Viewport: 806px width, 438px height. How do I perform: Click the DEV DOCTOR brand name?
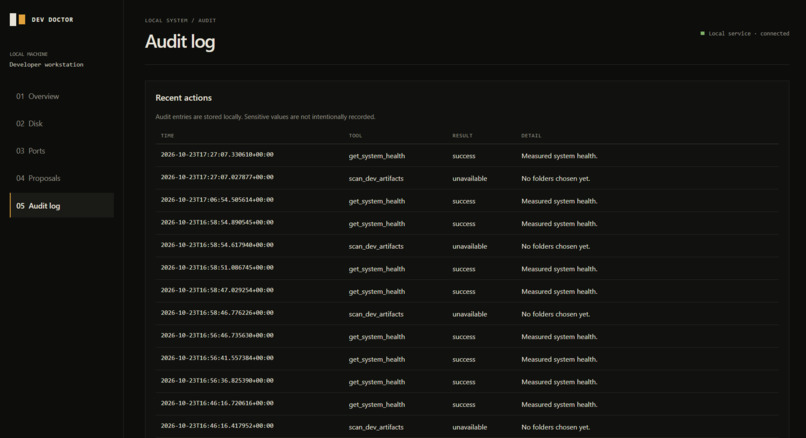pos(52,20)
